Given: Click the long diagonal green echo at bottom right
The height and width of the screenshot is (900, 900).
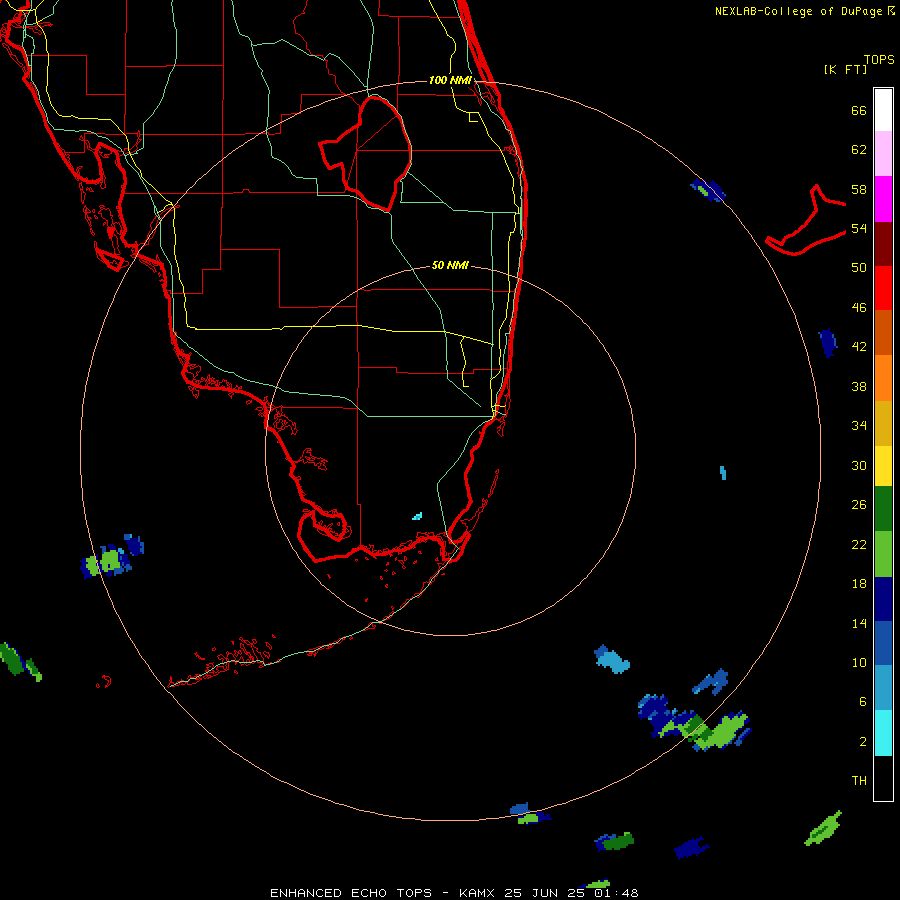Looking at the screenshot, I should [x=823, y=828].
